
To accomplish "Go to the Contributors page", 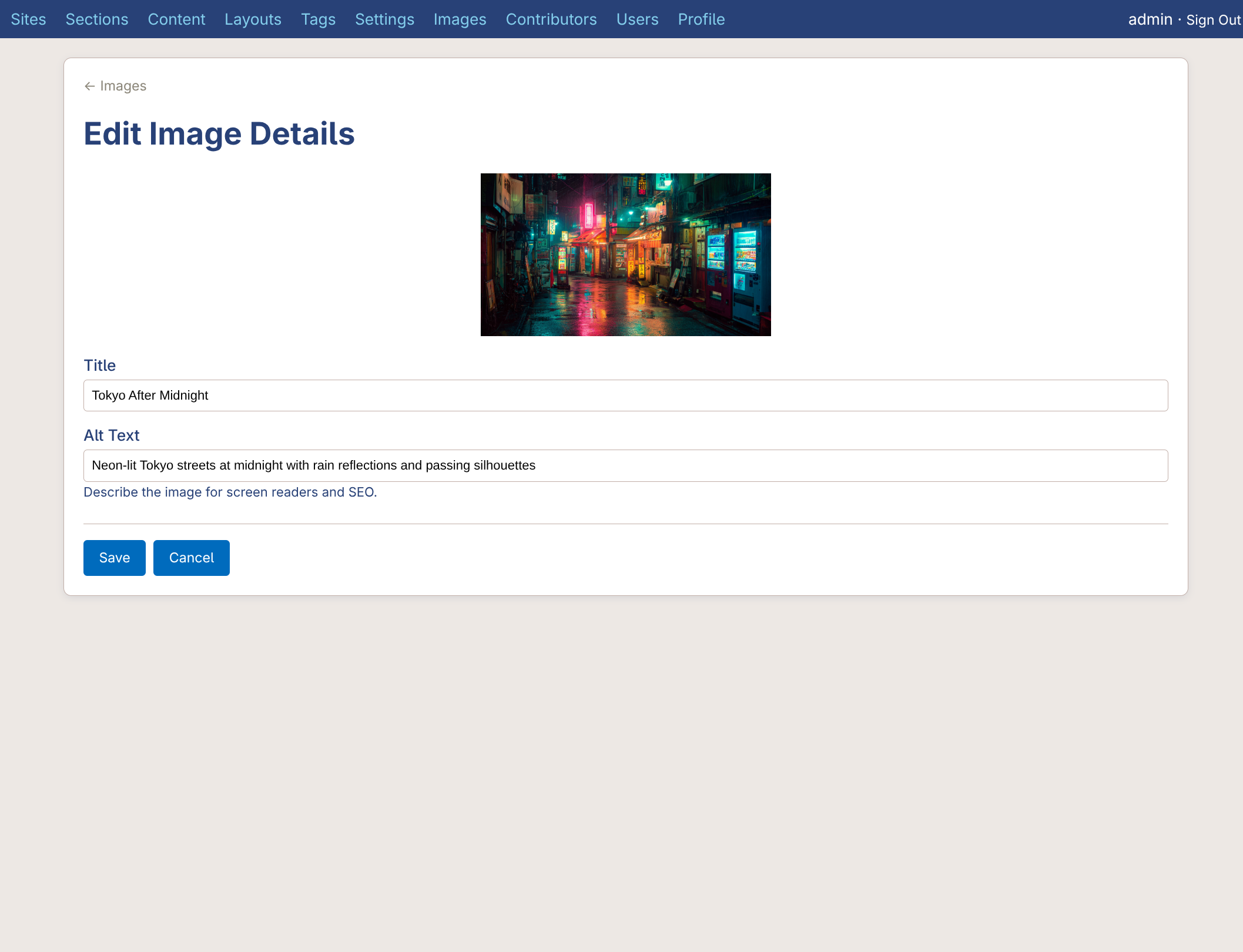I will [x=551, y=19].
